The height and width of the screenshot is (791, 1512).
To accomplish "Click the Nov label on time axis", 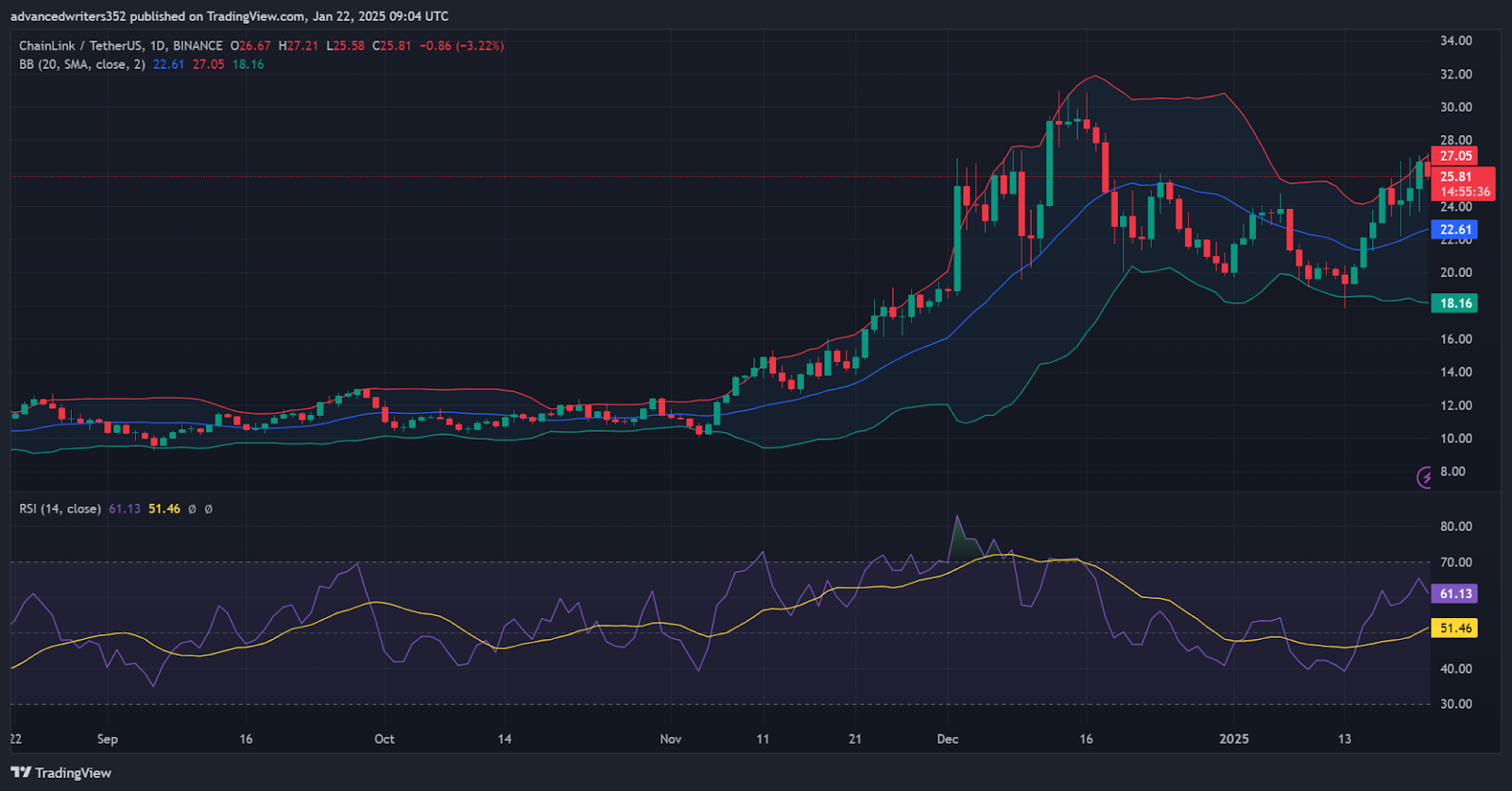I will 671,739.
